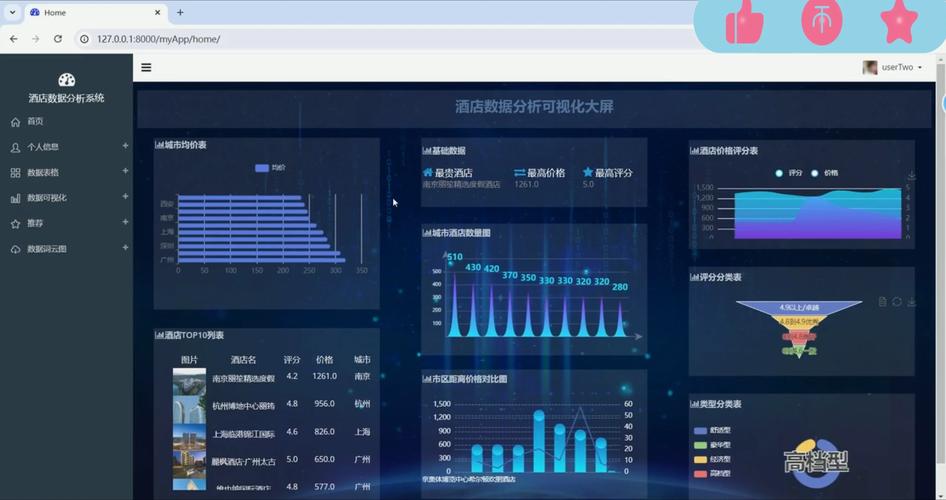Toggle the sidebar hamburger menu icon
Viewport: 946px width, 500px height.
coord(146,68)
